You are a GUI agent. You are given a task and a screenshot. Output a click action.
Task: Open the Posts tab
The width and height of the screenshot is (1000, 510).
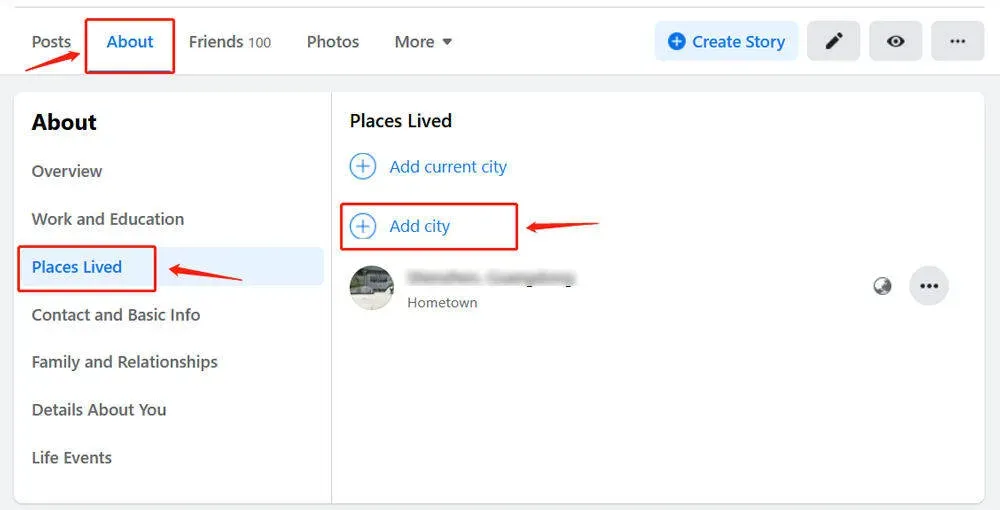51,42
